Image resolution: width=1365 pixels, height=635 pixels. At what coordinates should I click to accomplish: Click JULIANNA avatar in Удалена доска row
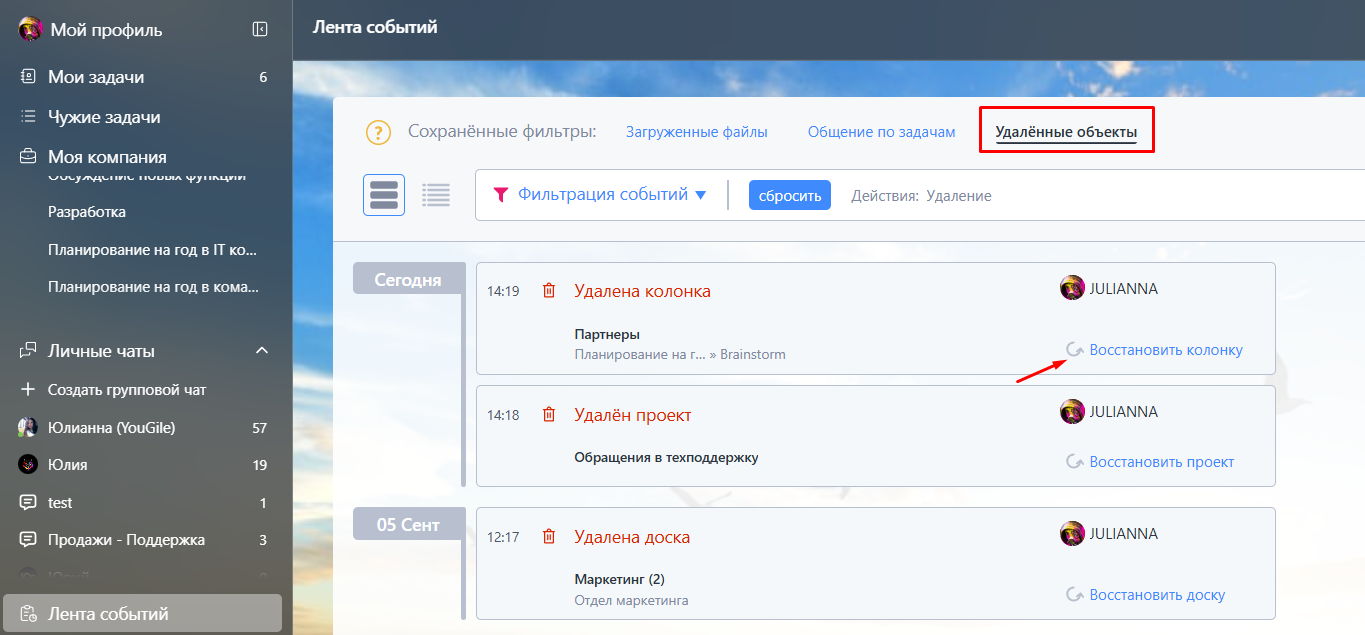[x=1072, y=534]
